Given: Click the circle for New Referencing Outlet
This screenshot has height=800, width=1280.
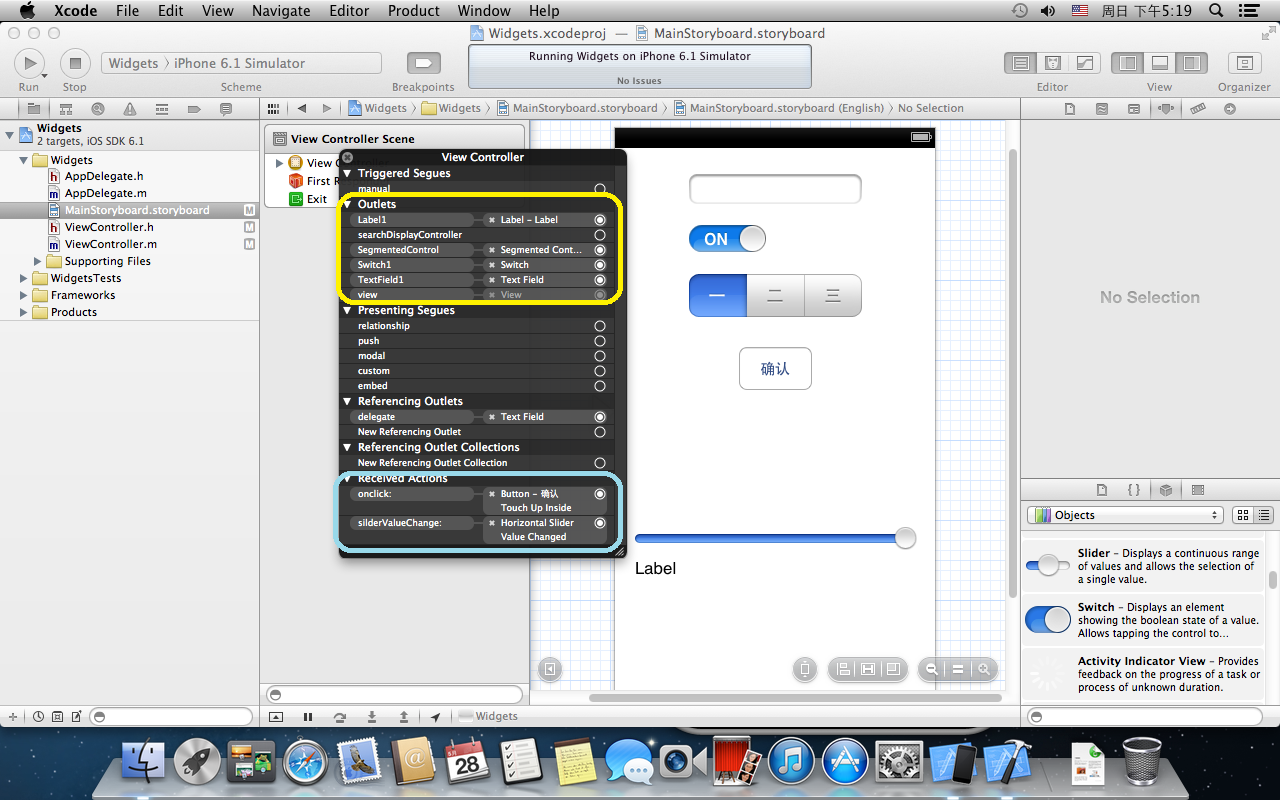Looking at the screenshot, I should click(x=600, y=432).
